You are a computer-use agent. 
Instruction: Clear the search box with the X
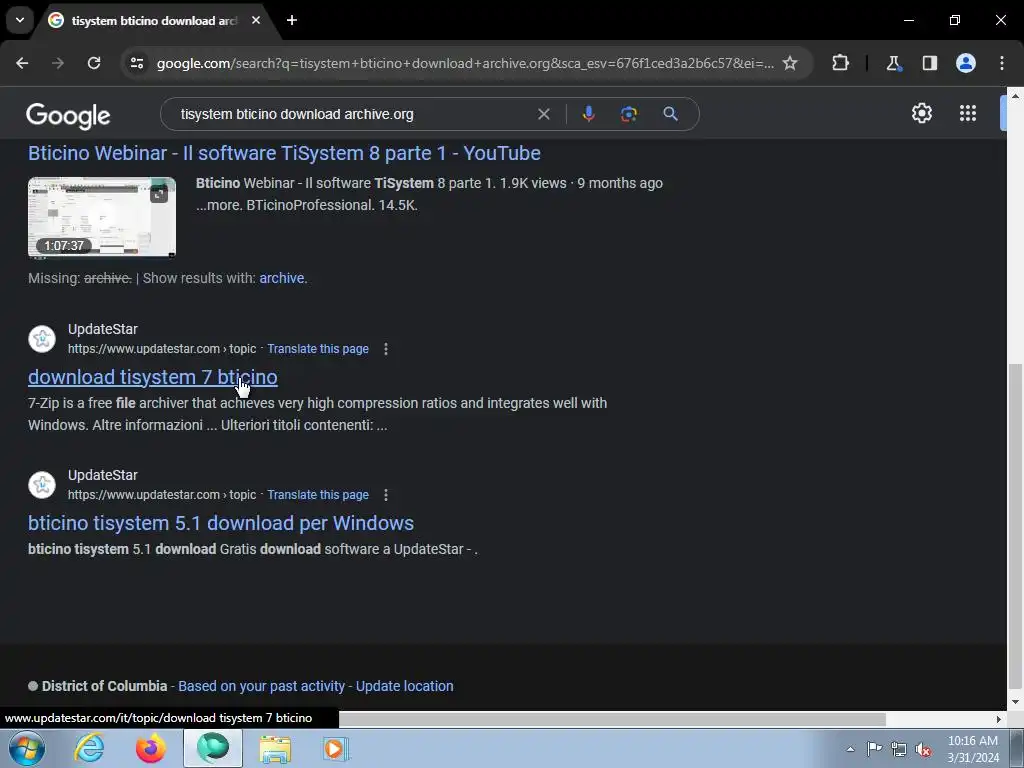click(543, 114)
